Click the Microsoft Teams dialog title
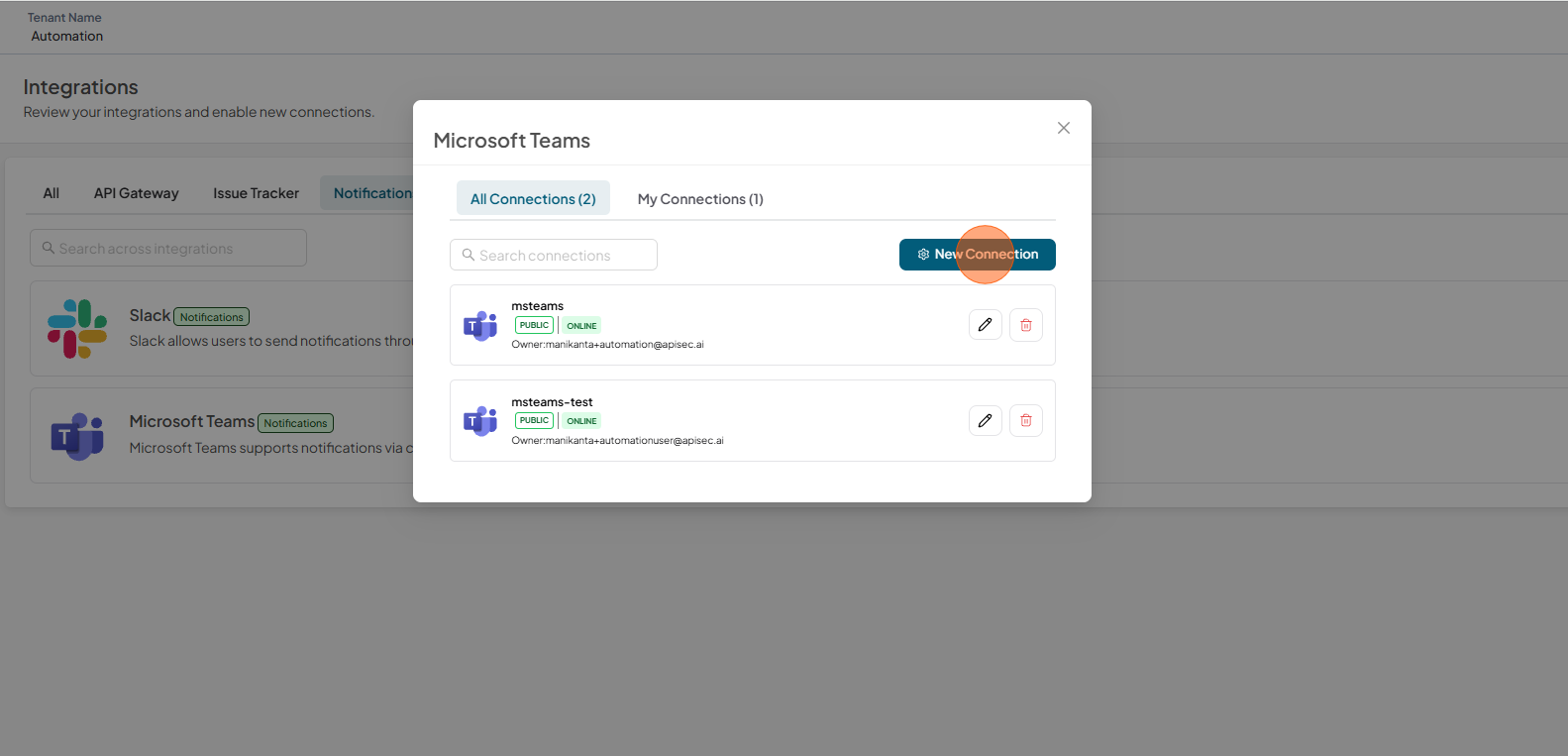The image size is (1568, 756). pos(512,141)
